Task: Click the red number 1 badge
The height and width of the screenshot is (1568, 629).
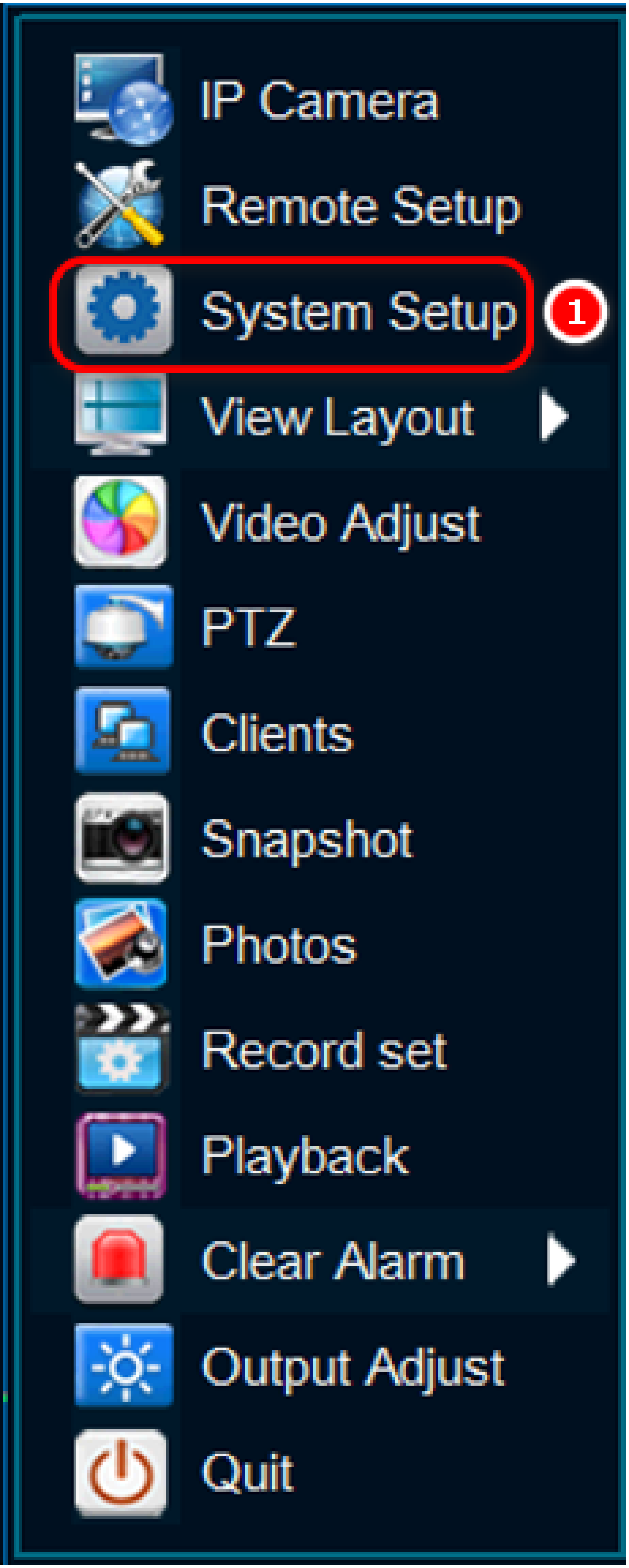Action: tap(575, 312)
